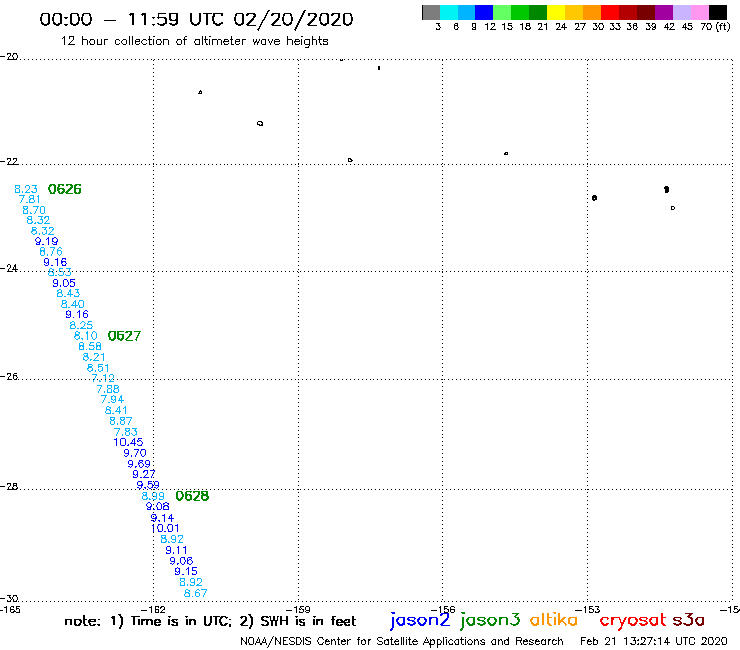Click the wave height value 8.40
Image resolution: width=740 pixels, height=650 pixels.
pyautogui.click(x=72, y=304)
